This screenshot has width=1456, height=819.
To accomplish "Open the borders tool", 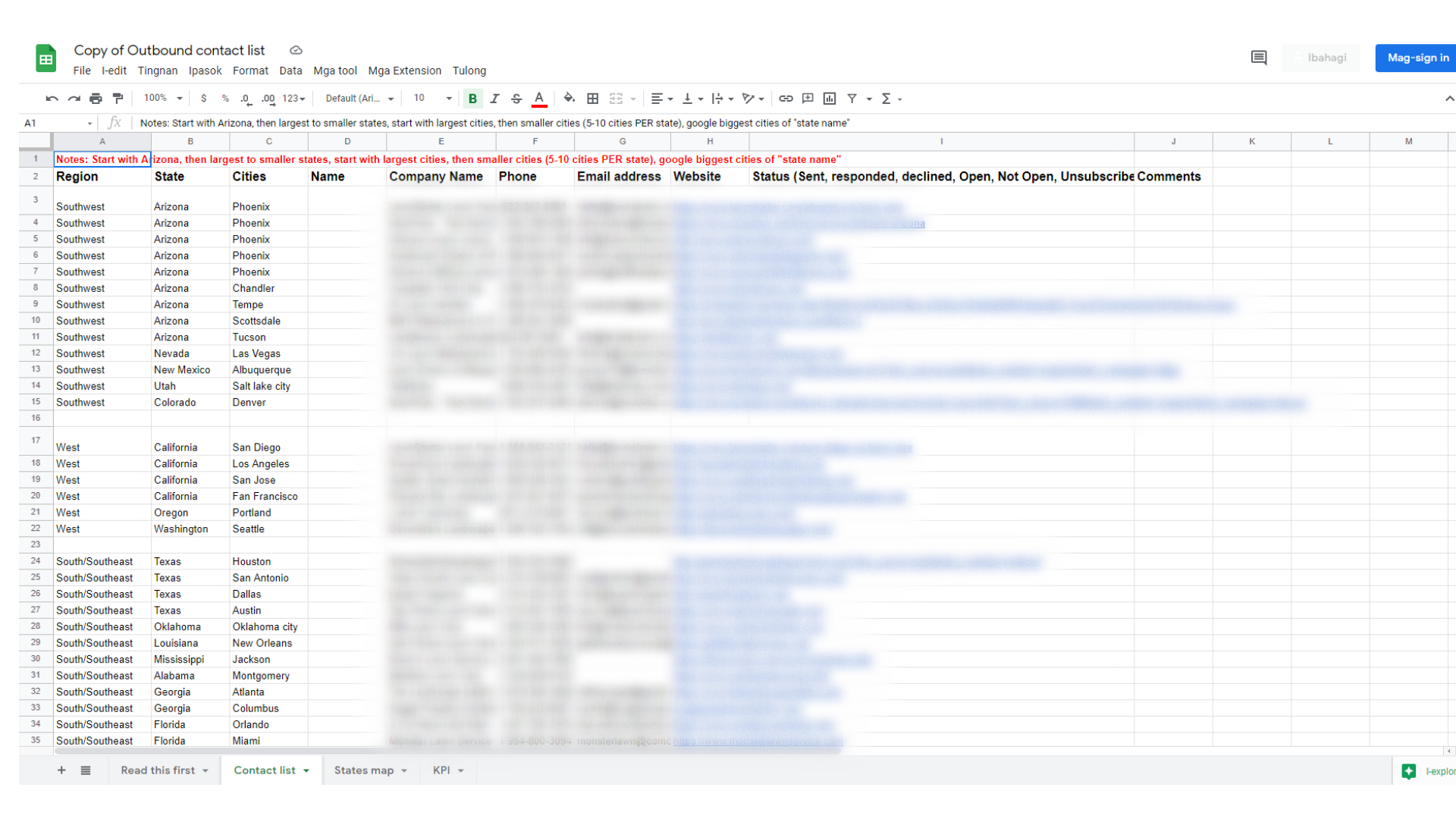I will (x=593, y=99).
